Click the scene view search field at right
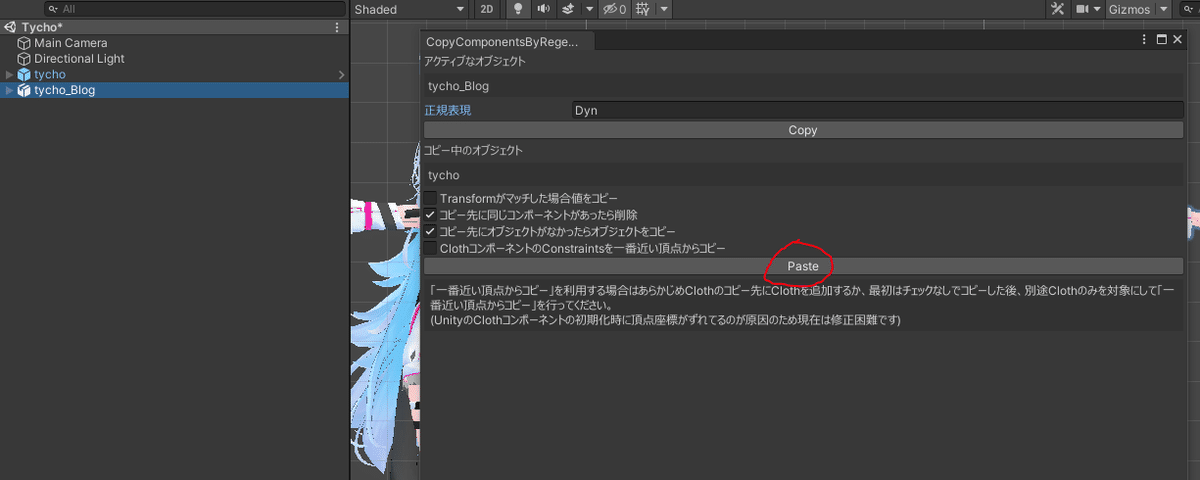Screen dimensions: 1200x480 [x=1190, y=9]
